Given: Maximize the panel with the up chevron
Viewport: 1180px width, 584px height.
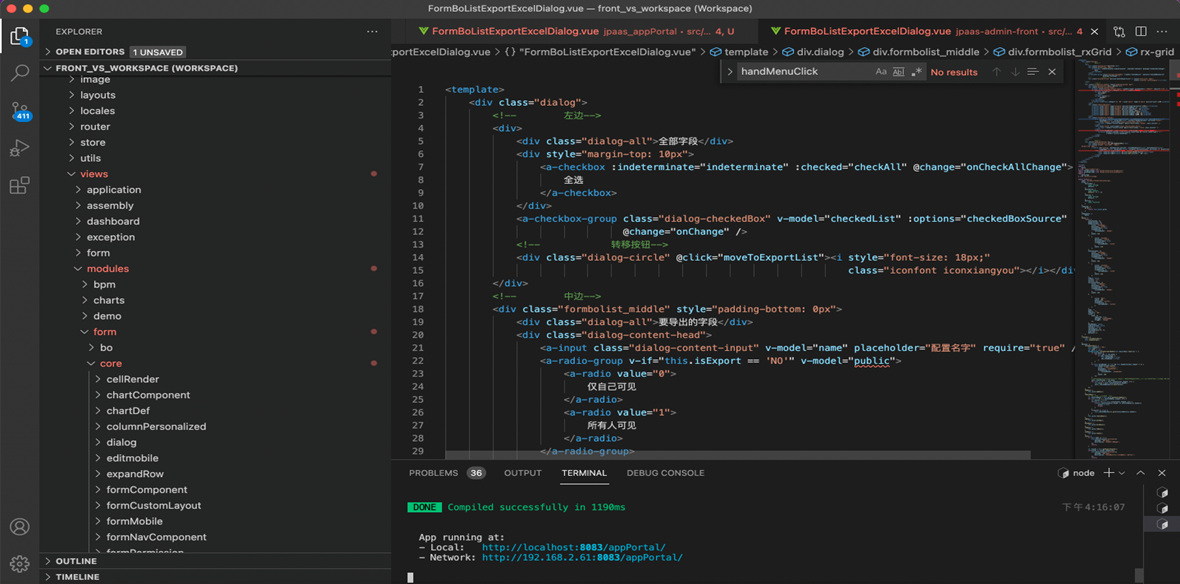Looking at the screenshot, I should pos(1140,473).
